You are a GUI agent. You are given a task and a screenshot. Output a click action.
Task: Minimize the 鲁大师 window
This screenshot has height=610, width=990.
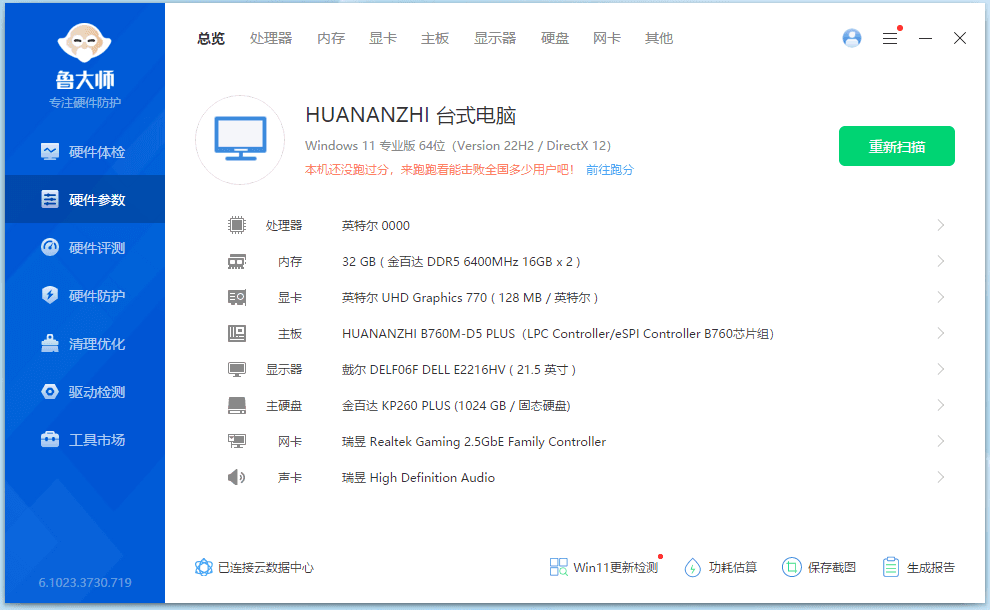pos(925,39)
